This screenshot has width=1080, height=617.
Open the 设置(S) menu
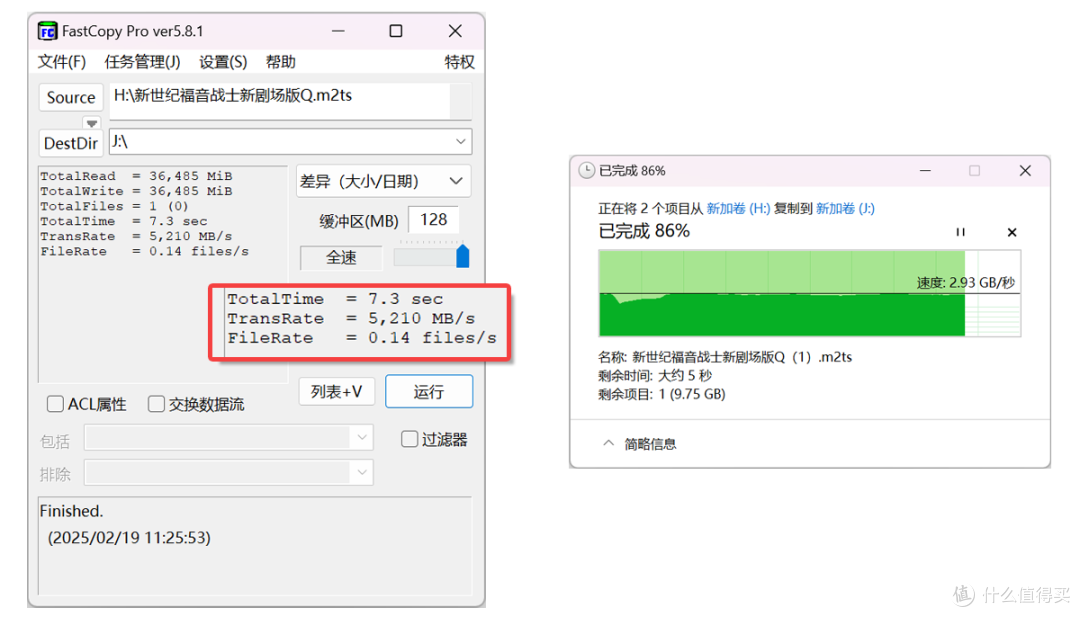[x=222, y=62]
